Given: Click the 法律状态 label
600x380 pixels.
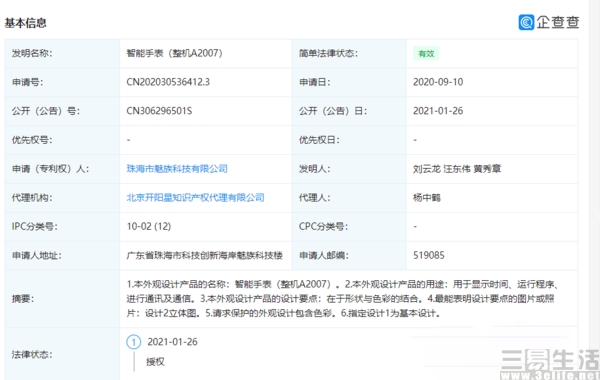Looking at the screenshot, I should [x=32, y=355].
